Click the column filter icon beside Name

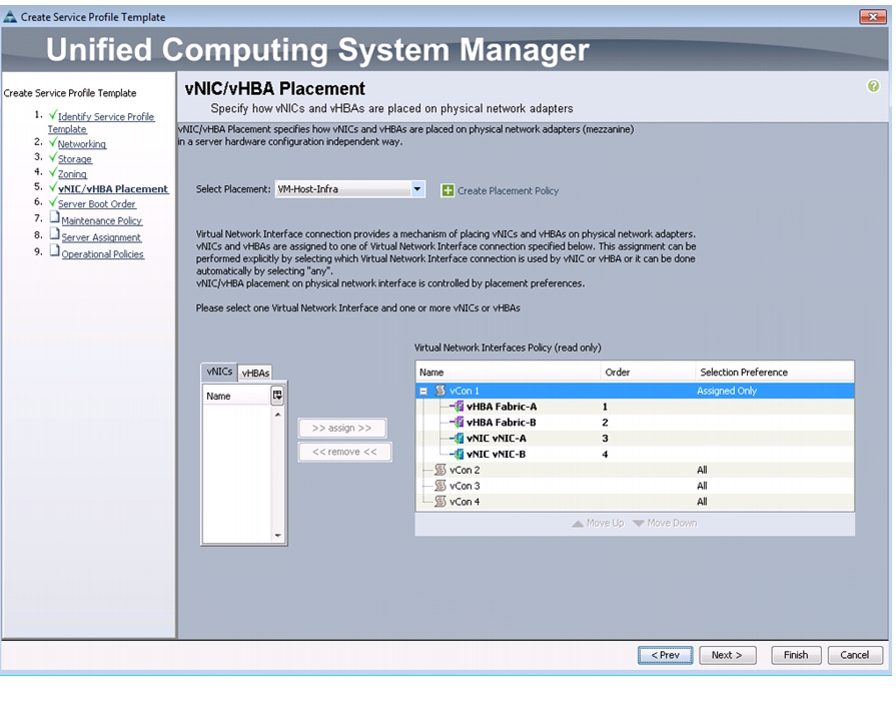coord(277,395)
